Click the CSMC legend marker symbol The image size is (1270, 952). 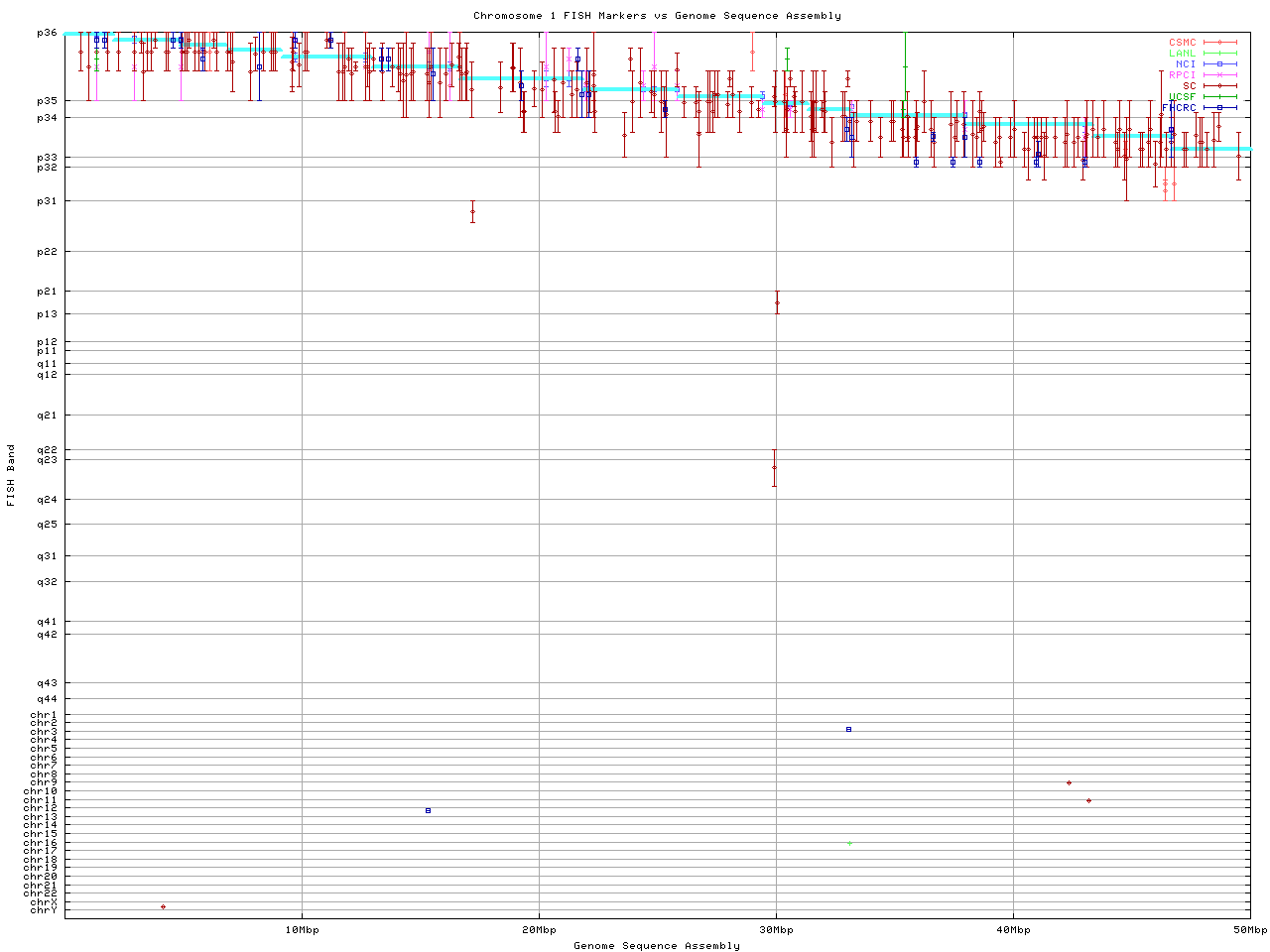coord(1219,43)
